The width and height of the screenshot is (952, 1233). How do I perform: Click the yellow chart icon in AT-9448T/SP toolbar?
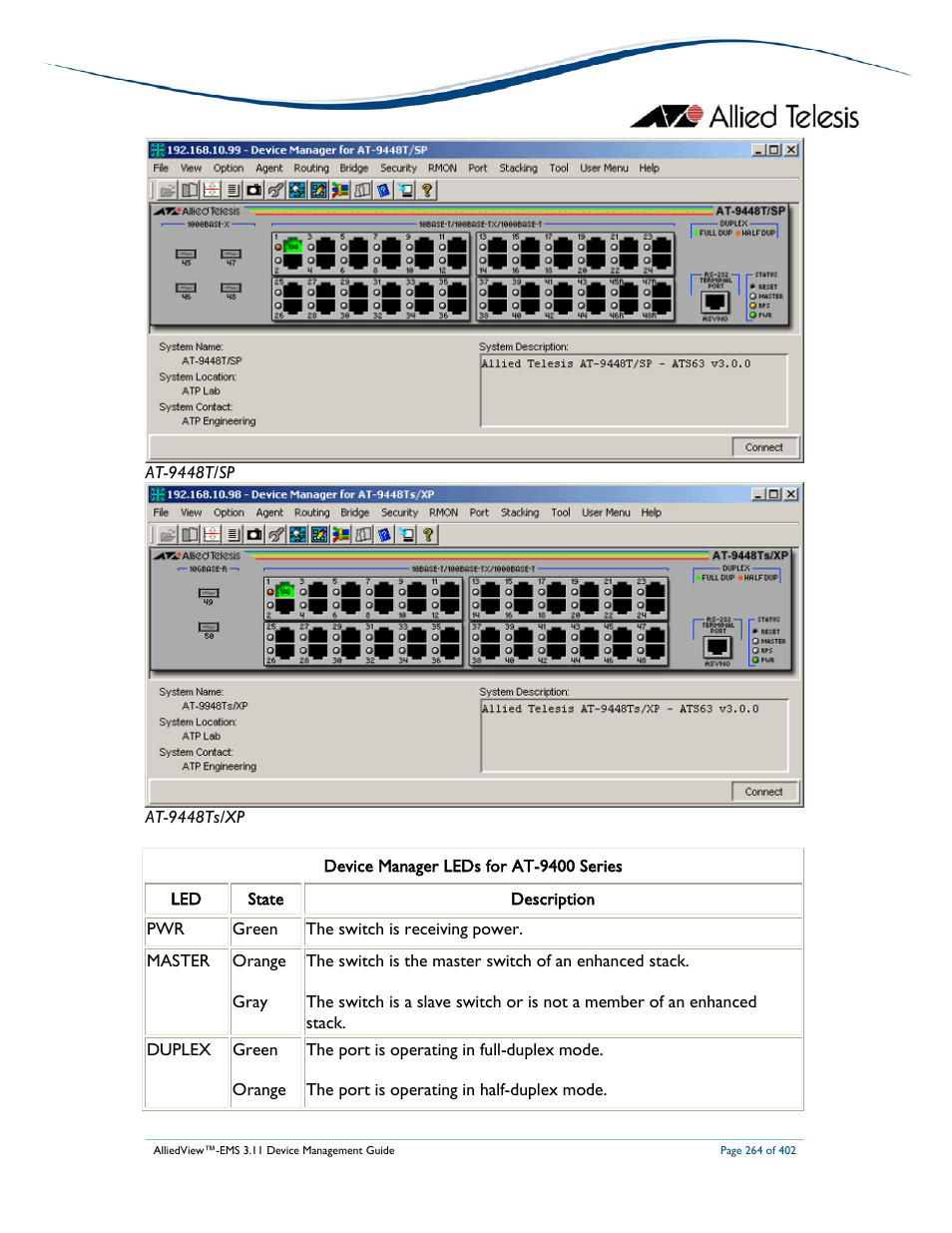[319, 190]
